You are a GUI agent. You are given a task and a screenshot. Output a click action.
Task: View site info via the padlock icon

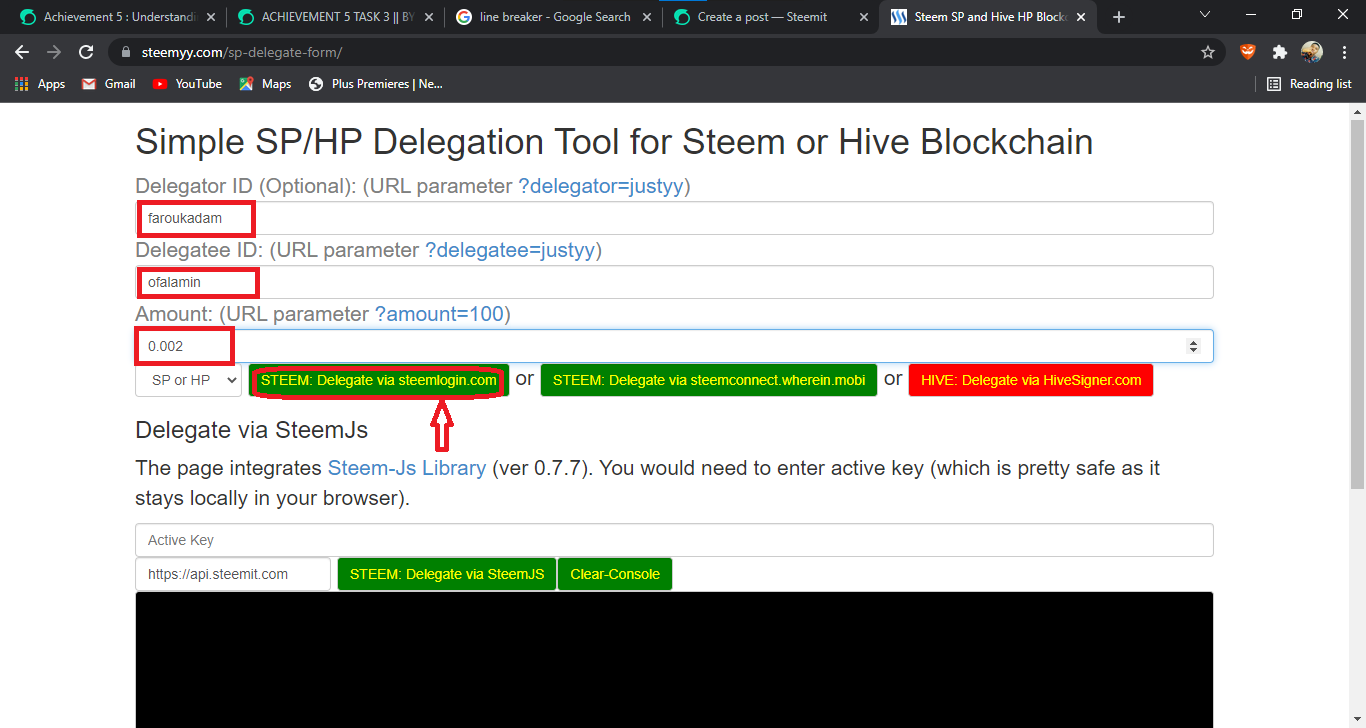(x=125, y=52)
